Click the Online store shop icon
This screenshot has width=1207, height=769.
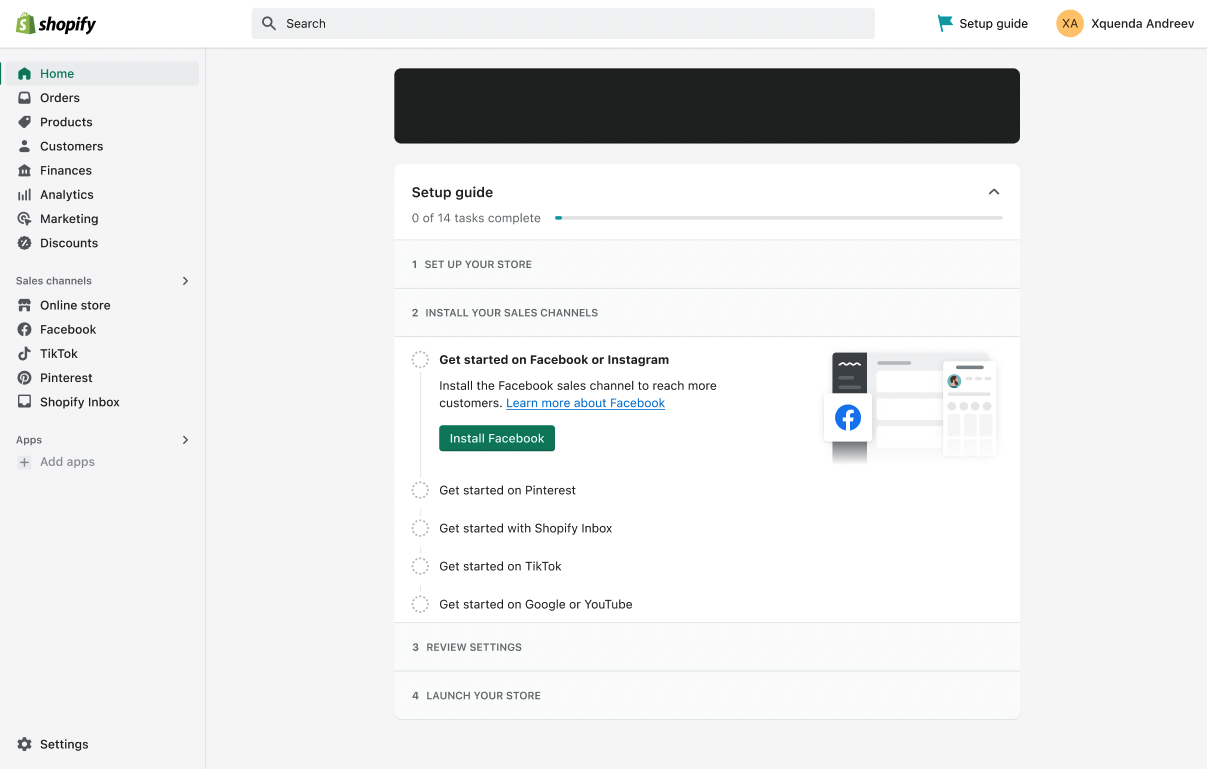pyautogui.click(x=25, y=305)
